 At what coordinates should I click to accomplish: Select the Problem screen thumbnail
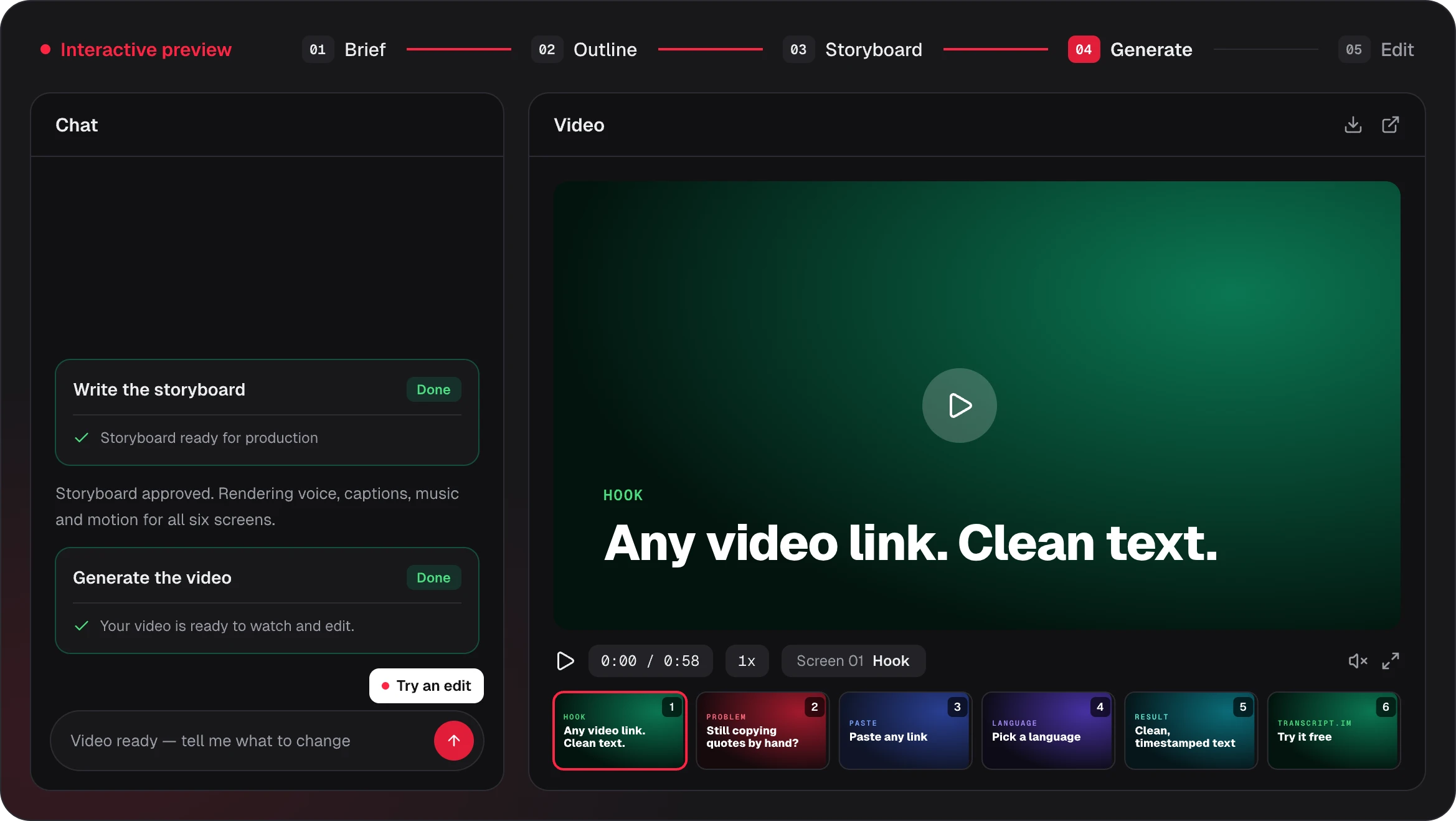[x=762, y=731]
